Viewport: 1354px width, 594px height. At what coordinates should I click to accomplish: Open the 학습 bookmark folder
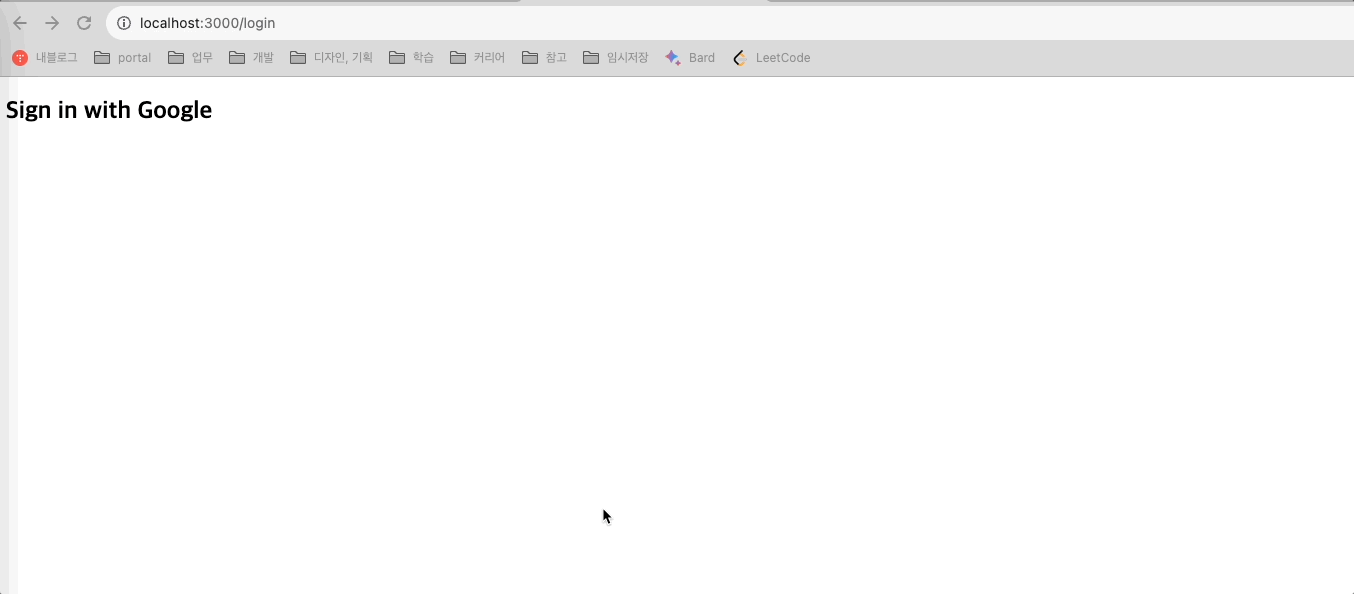click(x=411, y=58)
